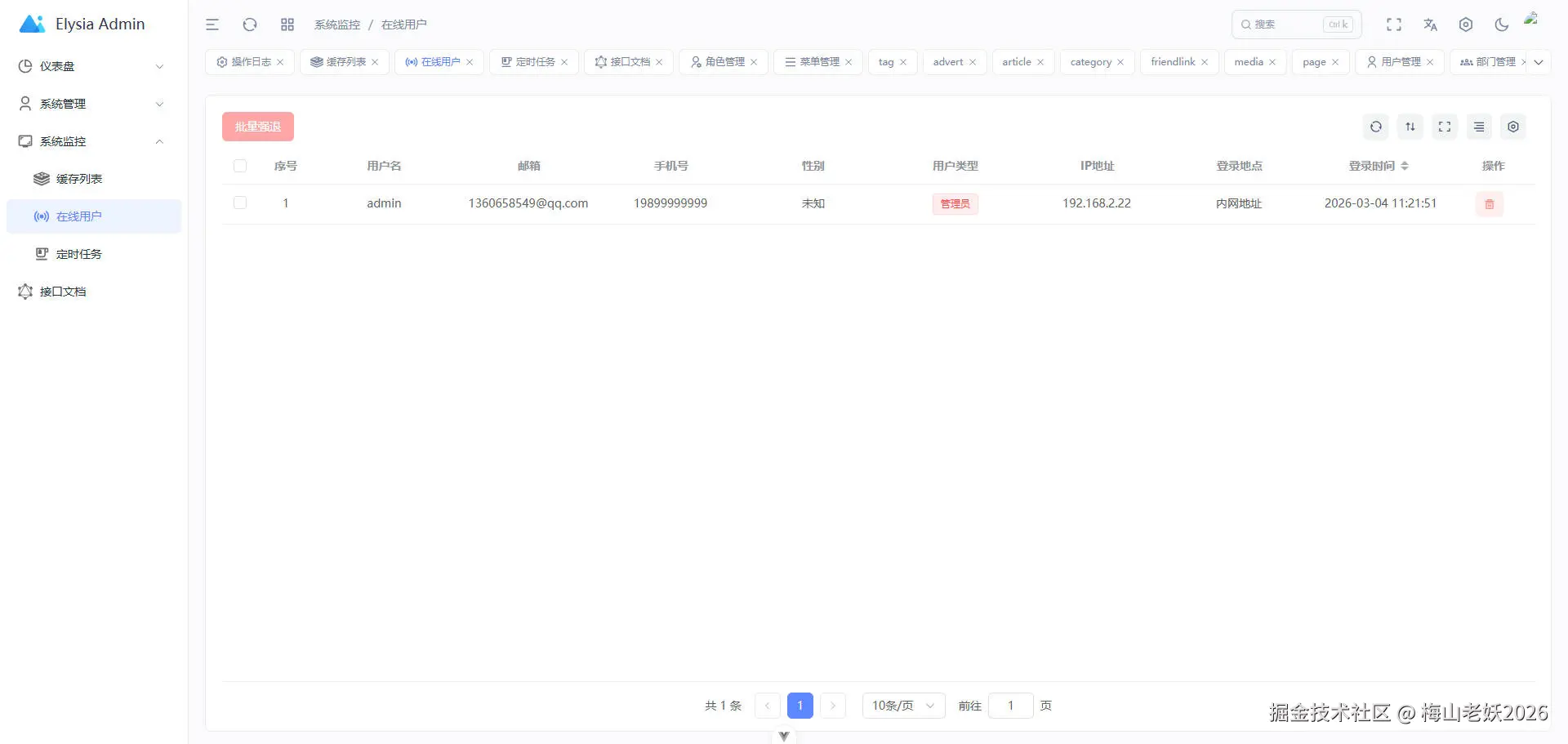Close the tag tab
Image resolution: width=1568 pixels, height=744 pixels.
click(x=903, y=62)
